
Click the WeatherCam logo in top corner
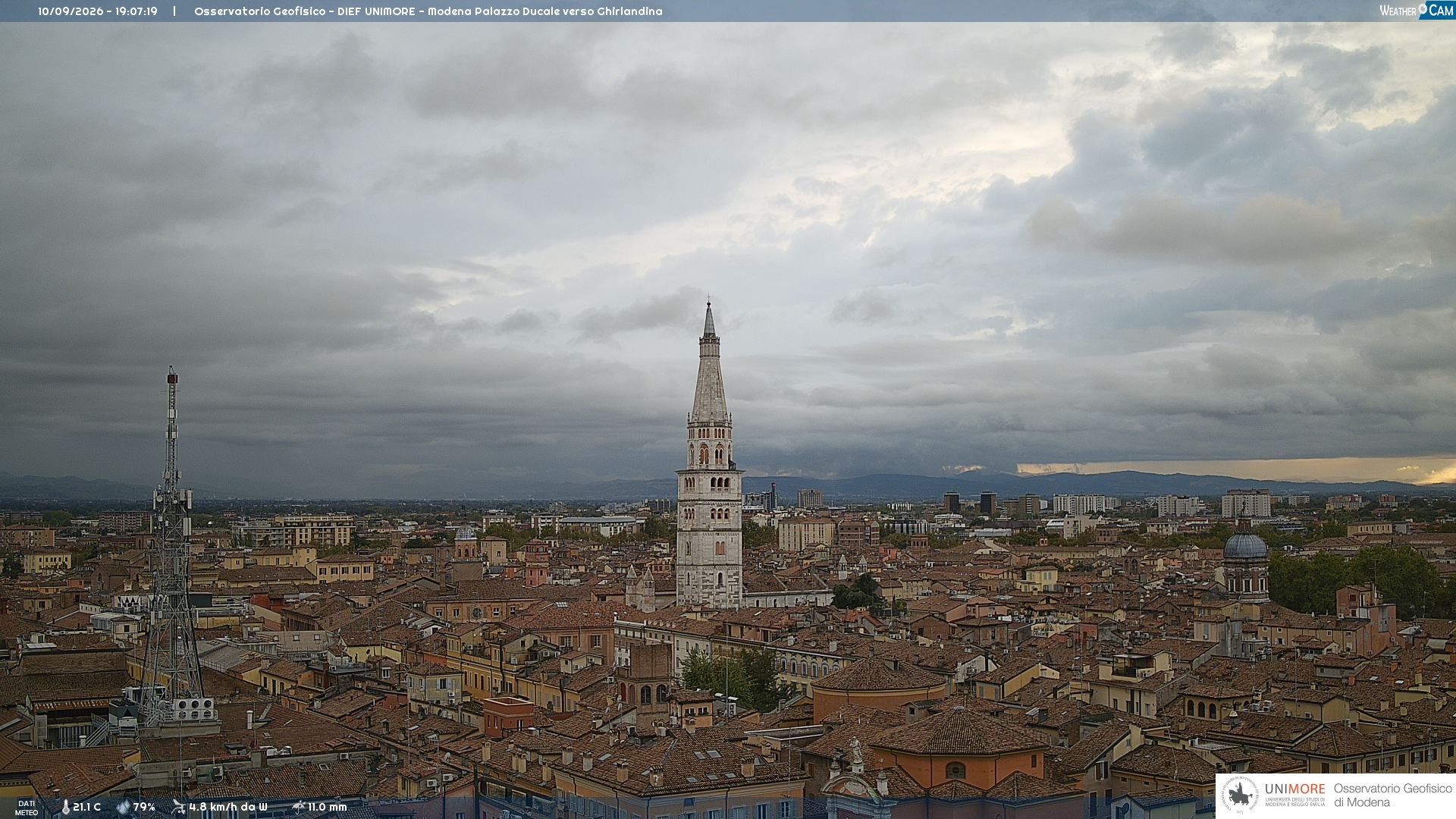tap(1417, 11)
